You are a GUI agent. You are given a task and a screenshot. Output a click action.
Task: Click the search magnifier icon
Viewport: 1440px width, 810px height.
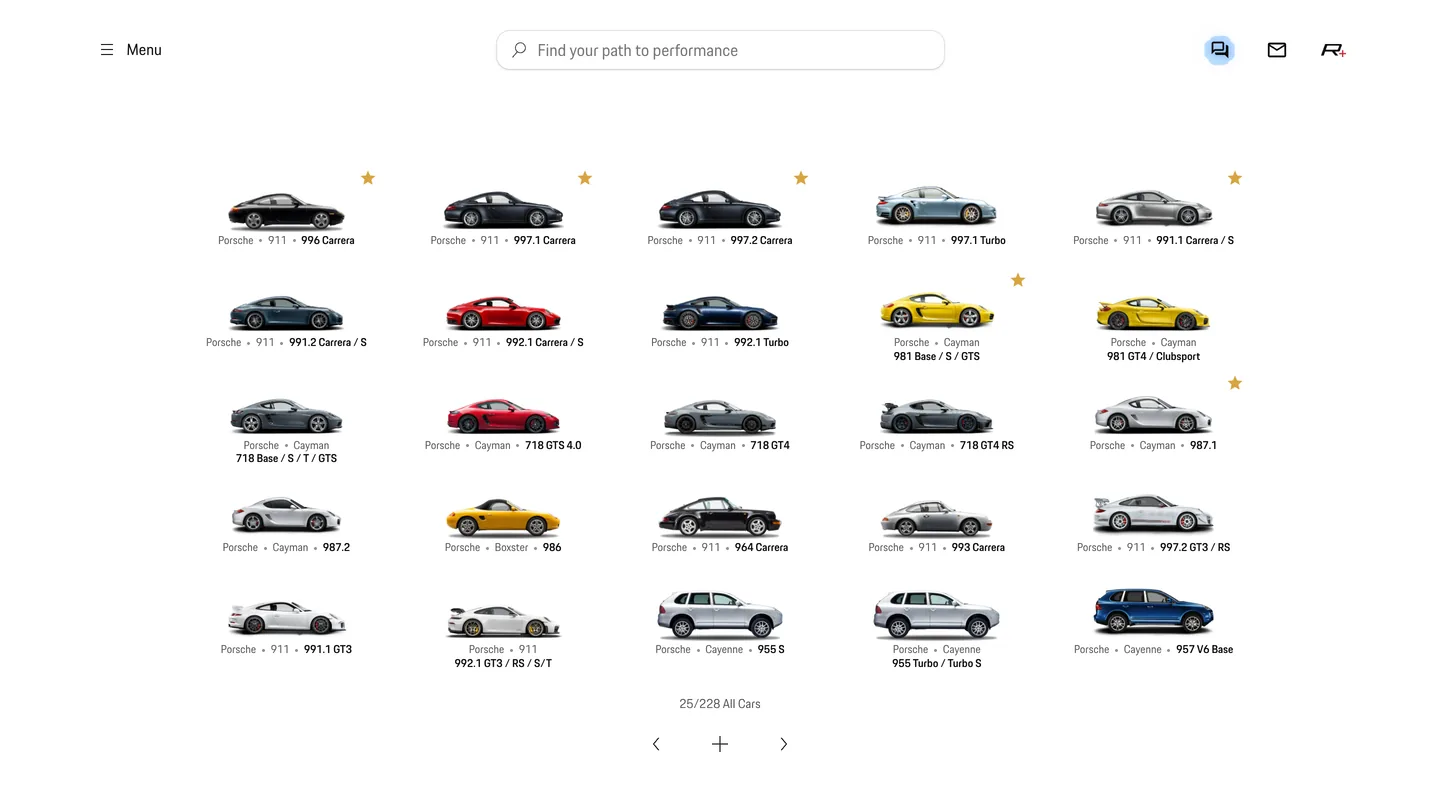[519, 50]
